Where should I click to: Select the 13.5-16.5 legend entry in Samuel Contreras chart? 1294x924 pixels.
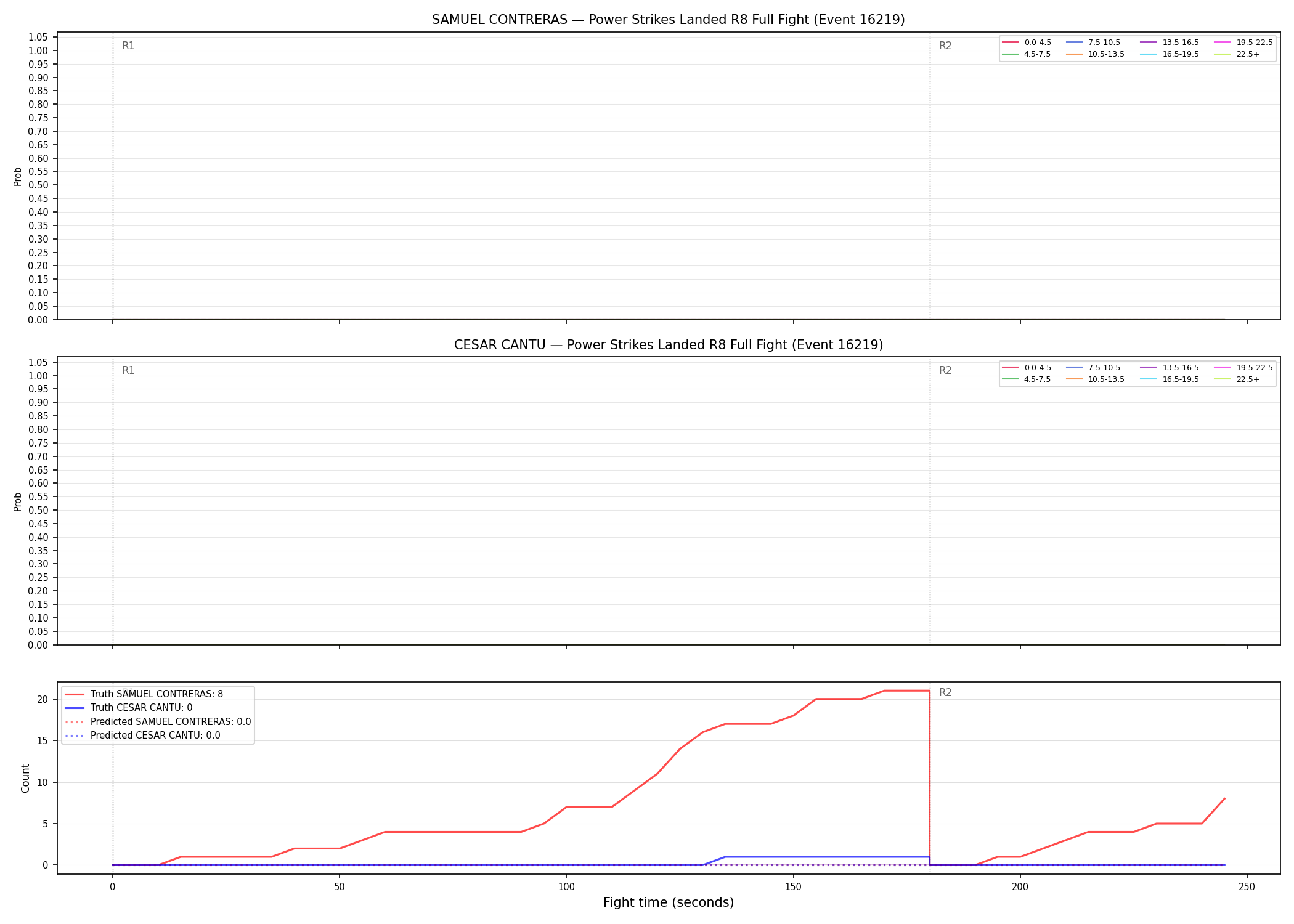[1170, 43]
